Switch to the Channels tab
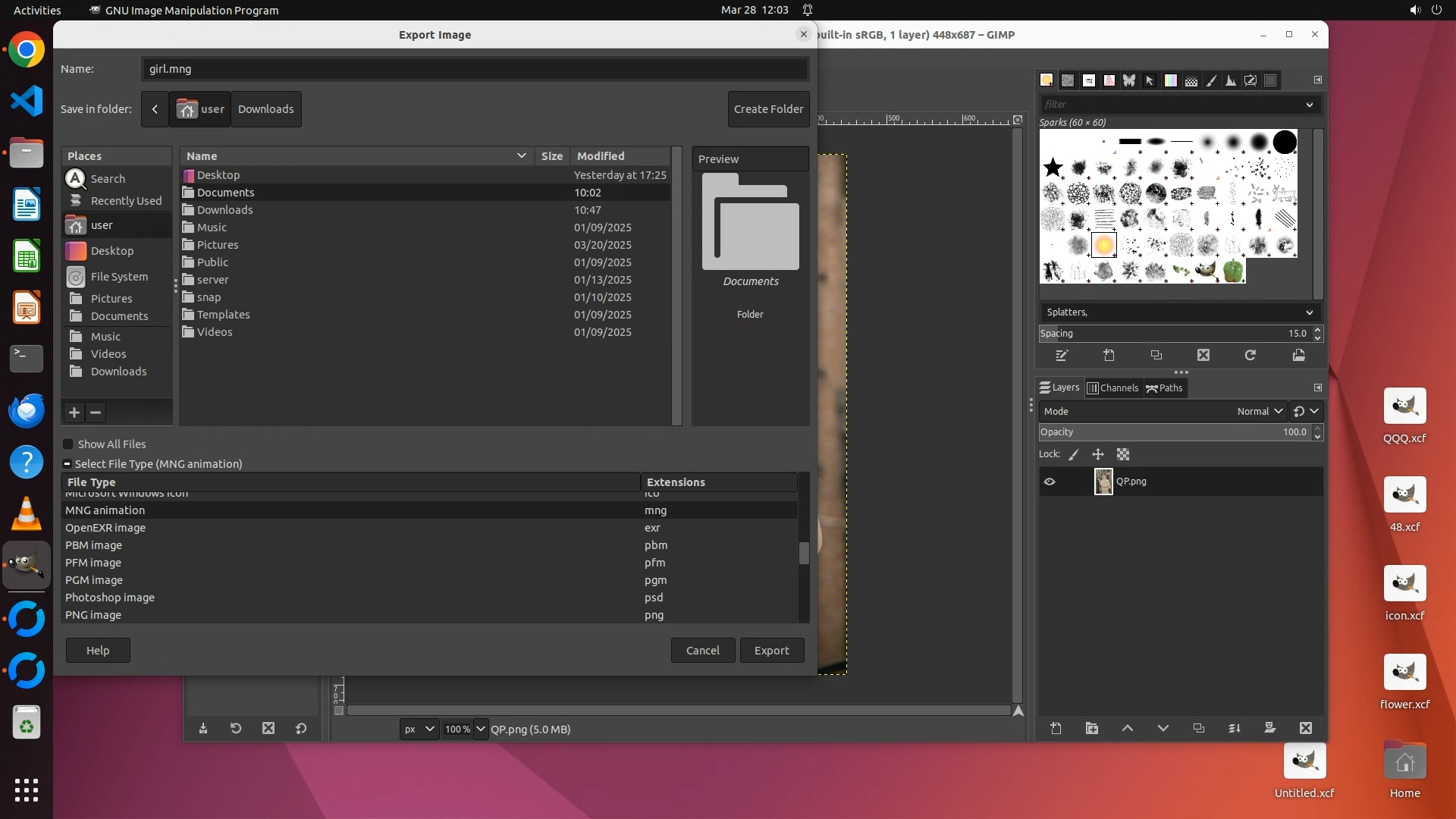The height and width of the screenshot is (819, 1456). click(x=1112, y=388)
